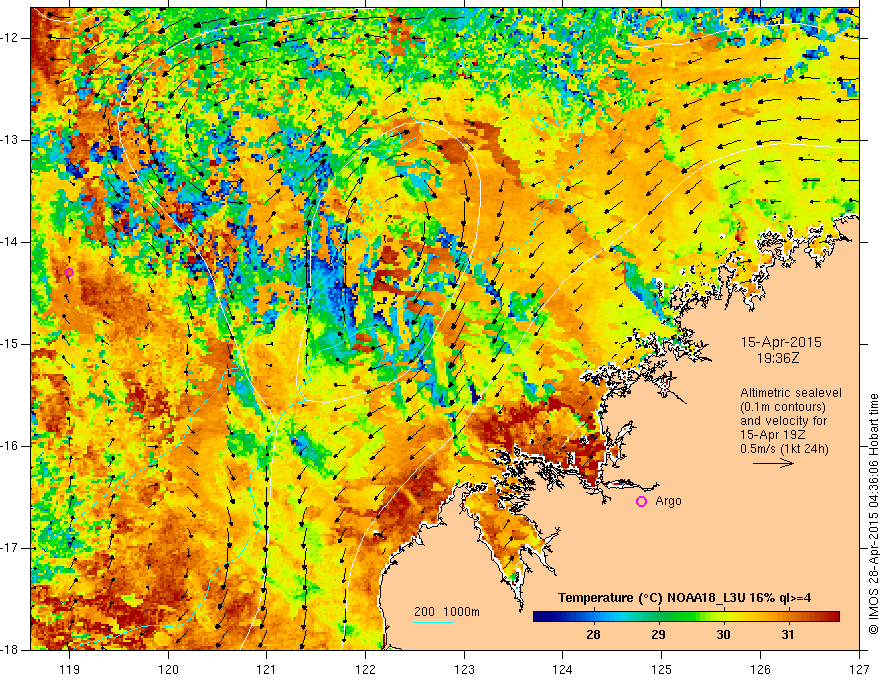
Task: Click the '(0.1m contours)' caption line
Action: pyautogui.click(x=782, y=407)
